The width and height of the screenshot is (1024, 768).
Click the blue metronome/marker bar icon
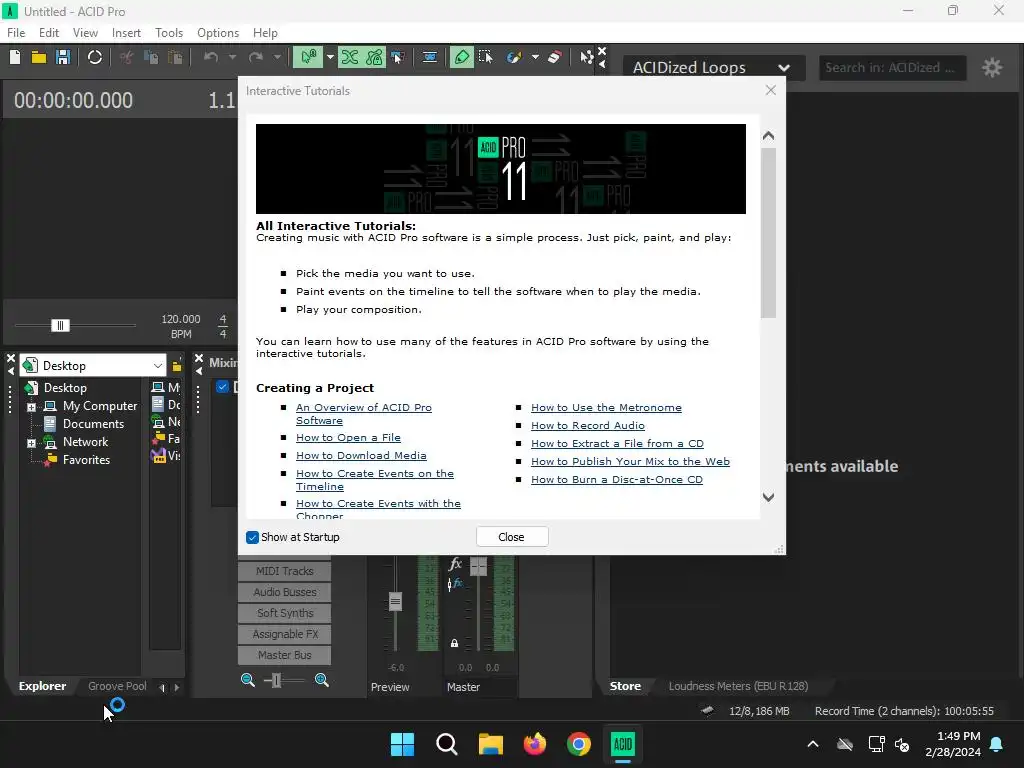tap(430, 57)
